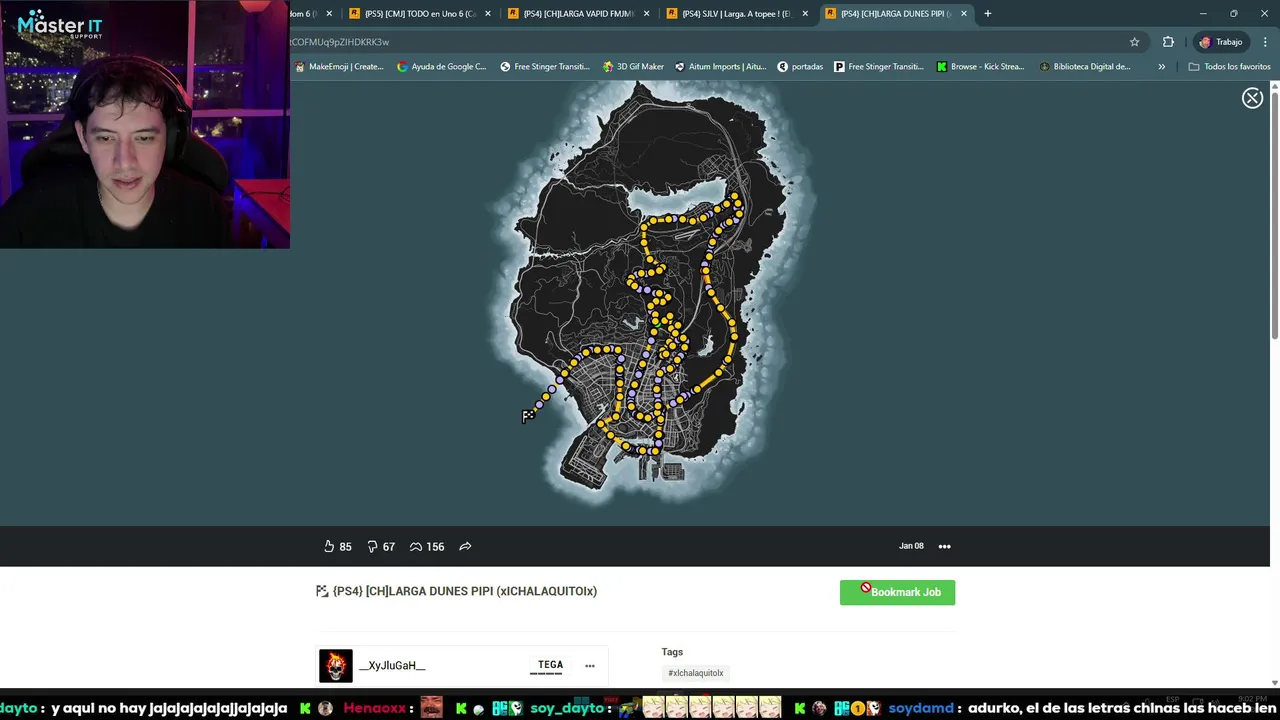The image size is (1280, 720).
Task: Switch to the [PS5] [CMJ] TODO en Uno tab
Action: 420,14
